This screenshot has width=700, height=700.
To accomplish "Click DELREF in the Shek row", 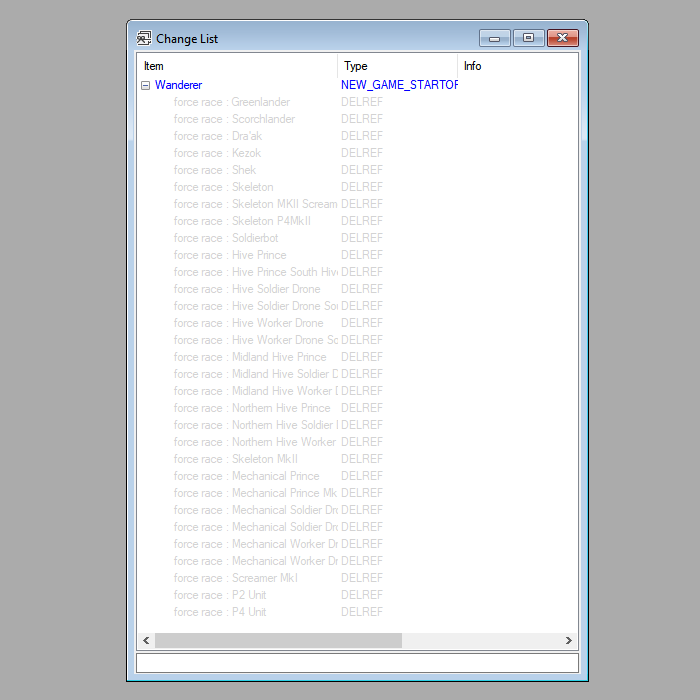I will 362,170.
